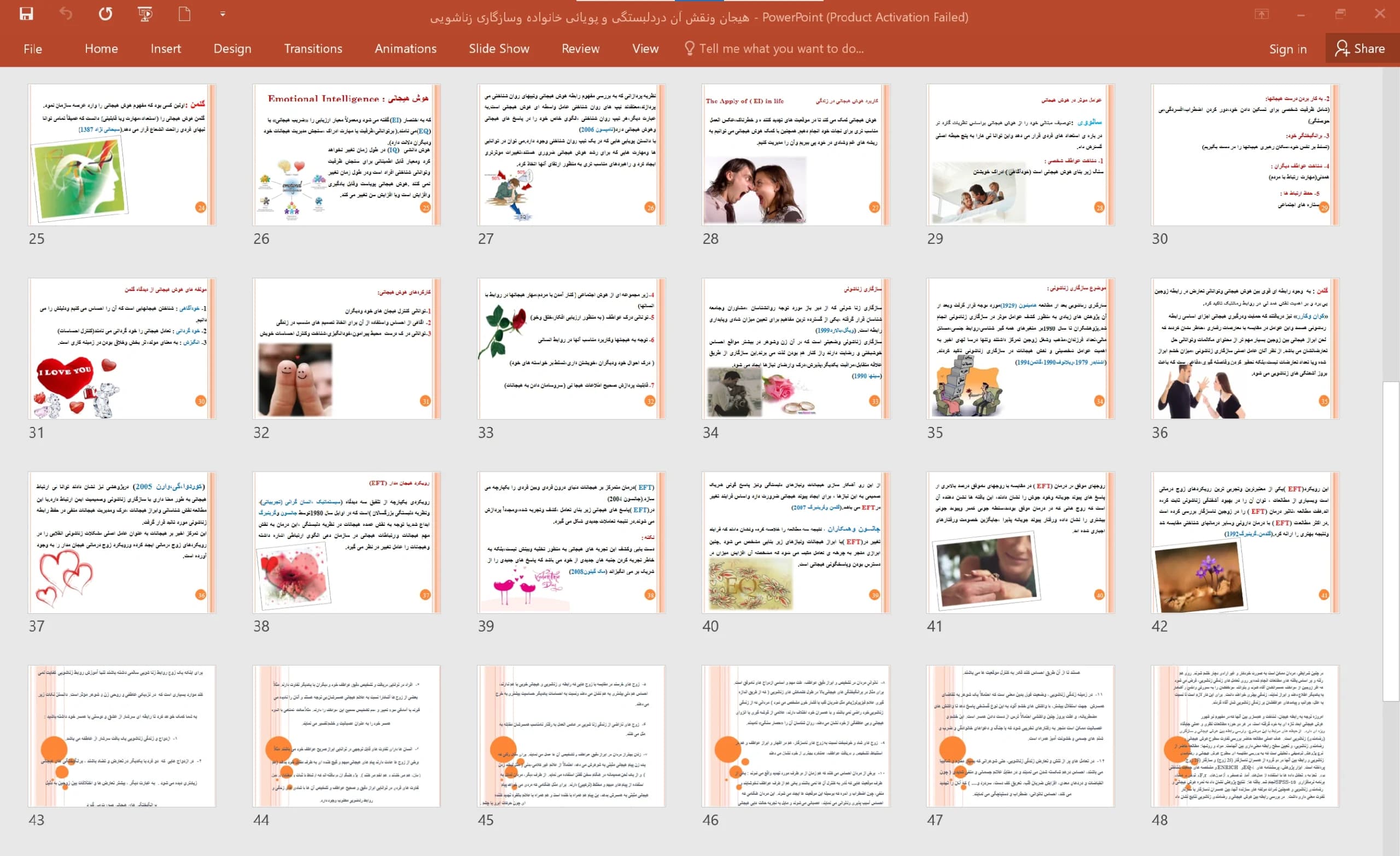Switch to the Home tab
This screenshot has height=856, width=1400.
click(101, 49)
